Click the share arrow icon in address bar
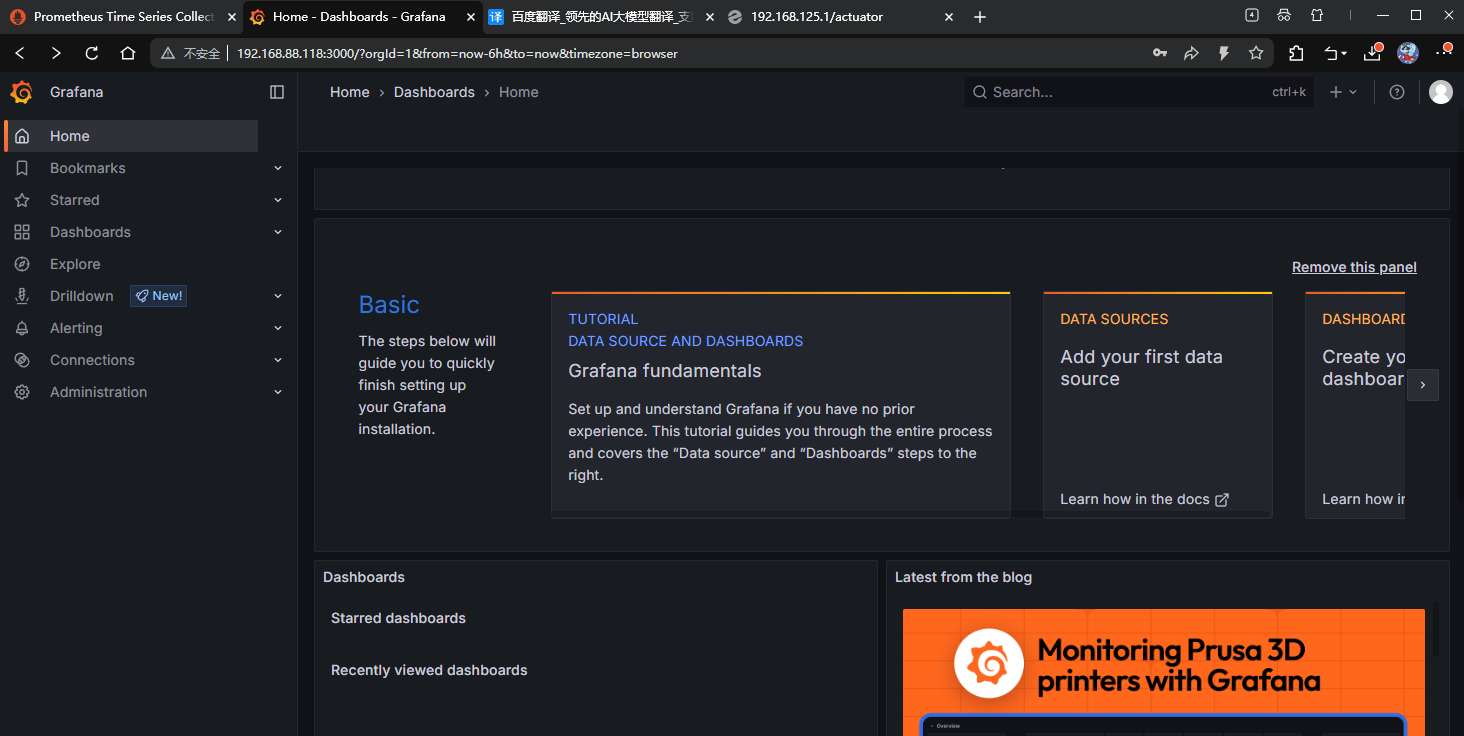This screenshot has height=736, width=1464. [x=1191, y=53]
